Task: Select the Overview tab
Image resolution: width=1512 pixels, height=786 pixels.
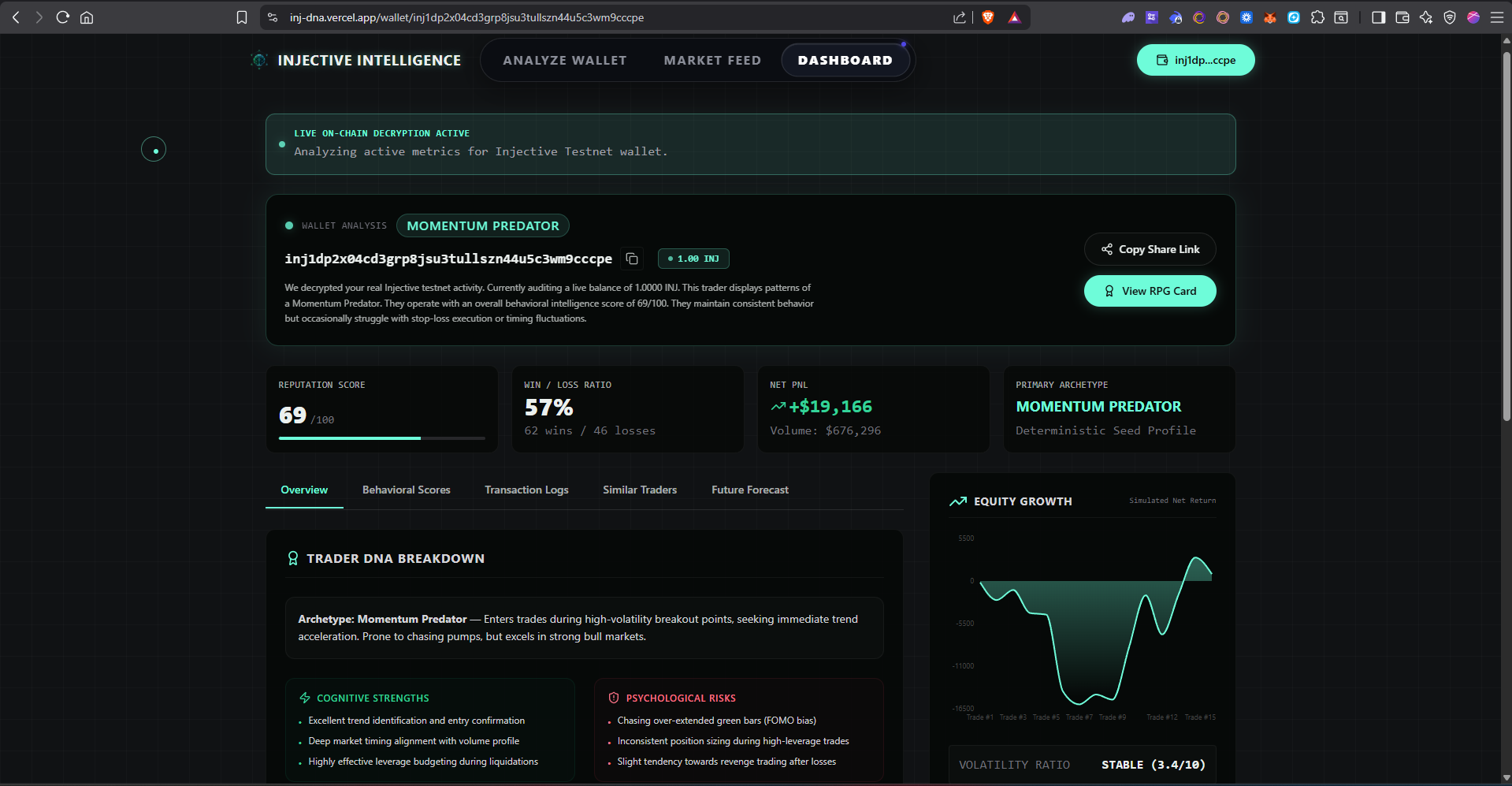Action: point(304,490)
